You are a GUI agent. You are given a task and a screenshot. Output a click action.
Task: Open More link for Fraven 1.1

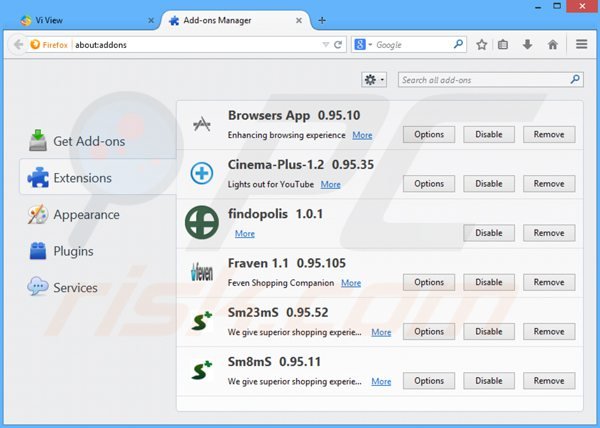tap(351, 283)
